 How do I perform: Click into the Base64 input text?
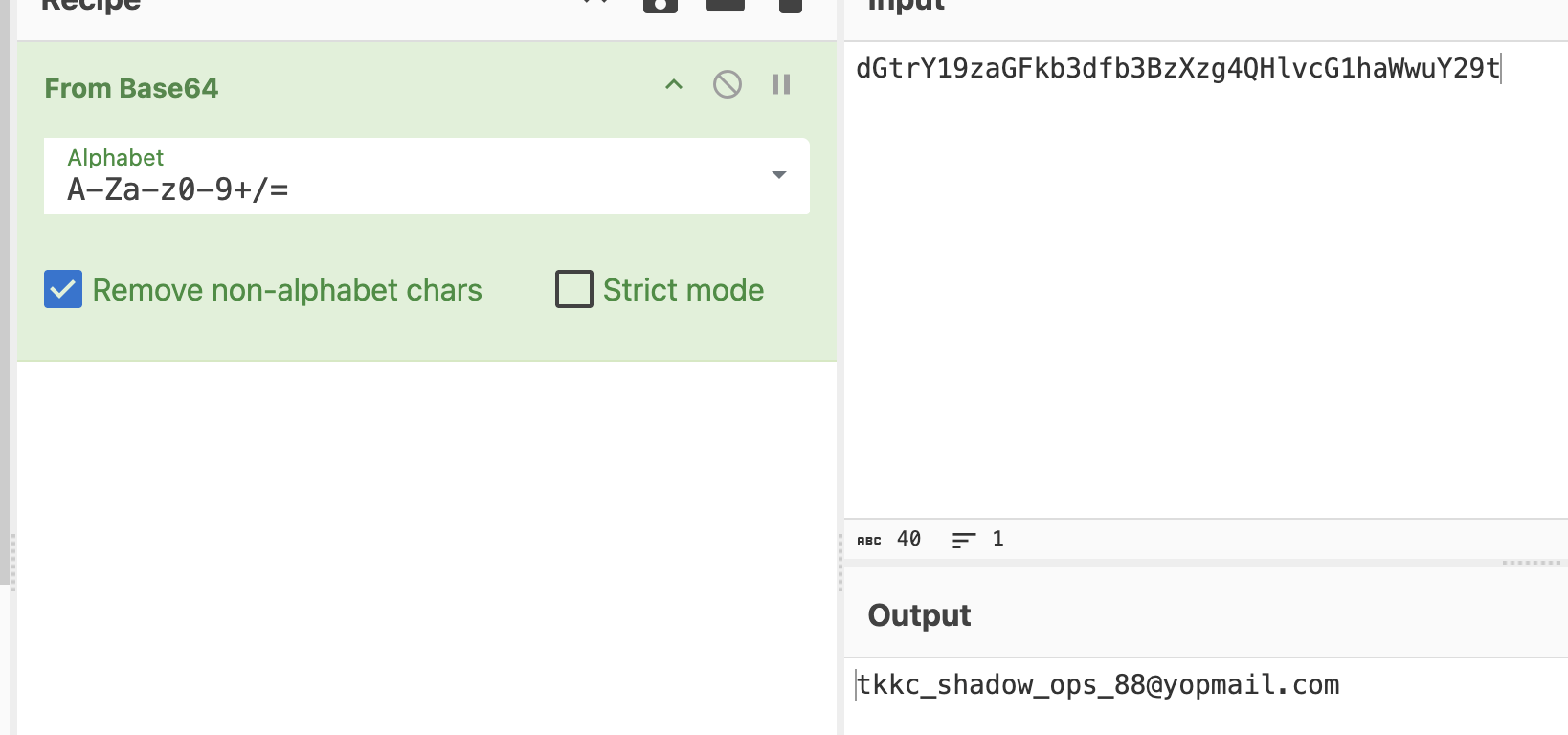(x=1177, y=68)
